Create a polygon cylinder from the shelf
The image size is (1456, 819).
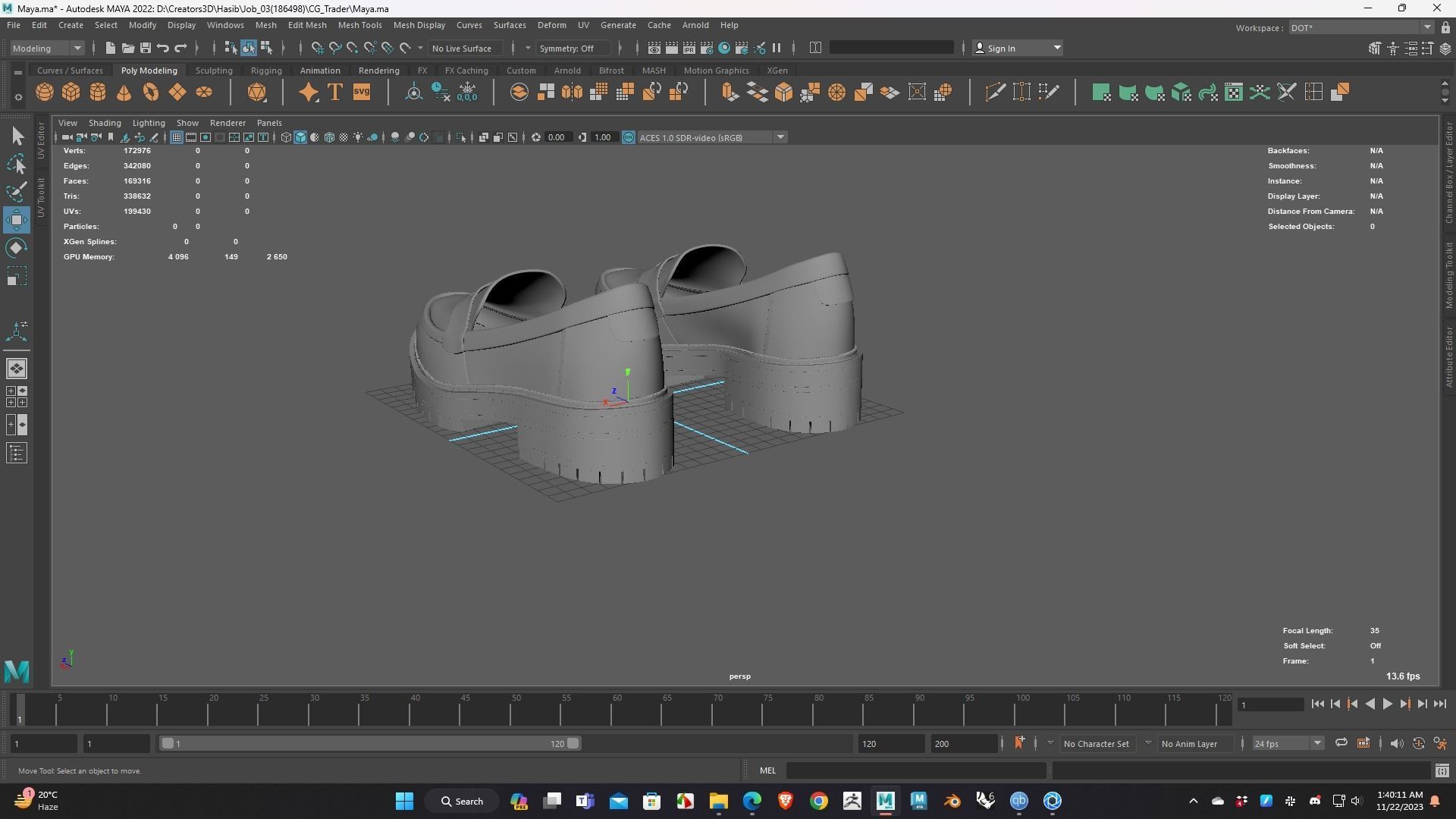(98, 93)
